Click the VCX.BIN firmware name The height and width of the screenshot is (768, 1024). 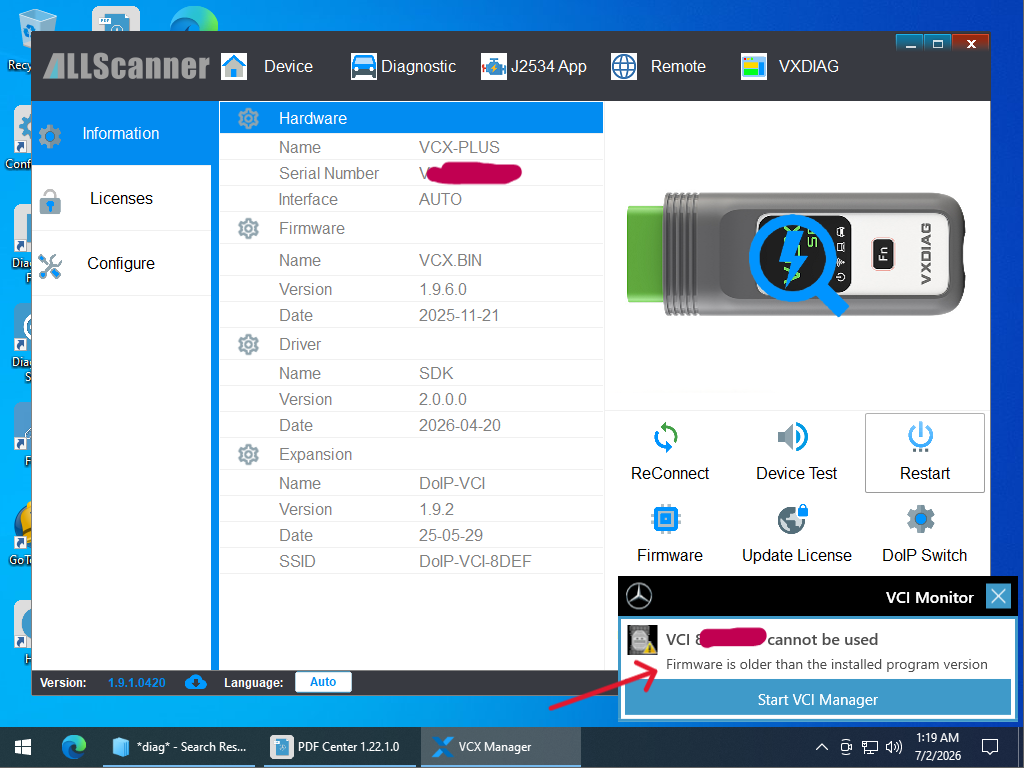(450, 260)
